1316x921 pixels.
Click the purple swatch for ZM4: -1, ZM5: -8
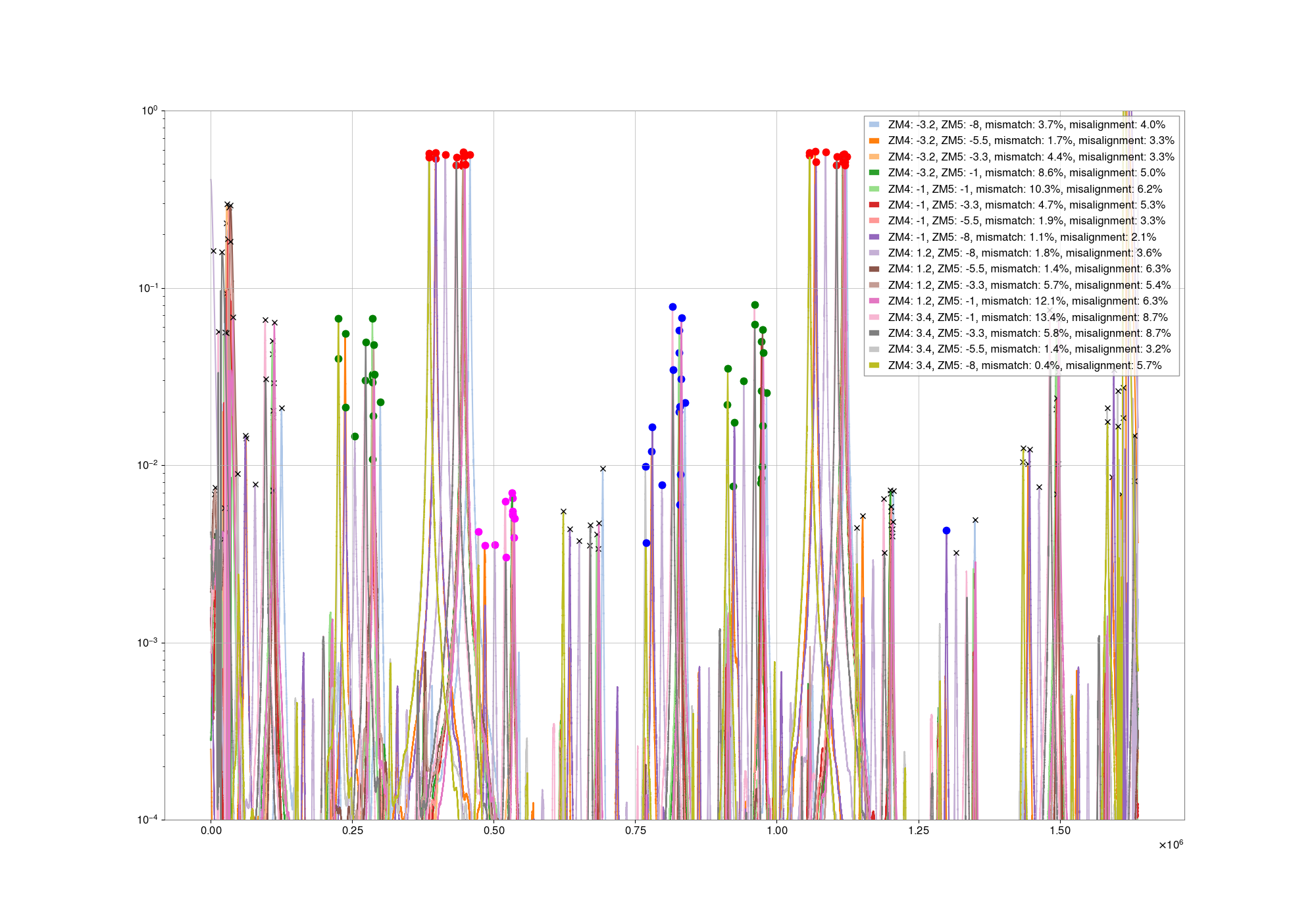[x=874, y=237]
